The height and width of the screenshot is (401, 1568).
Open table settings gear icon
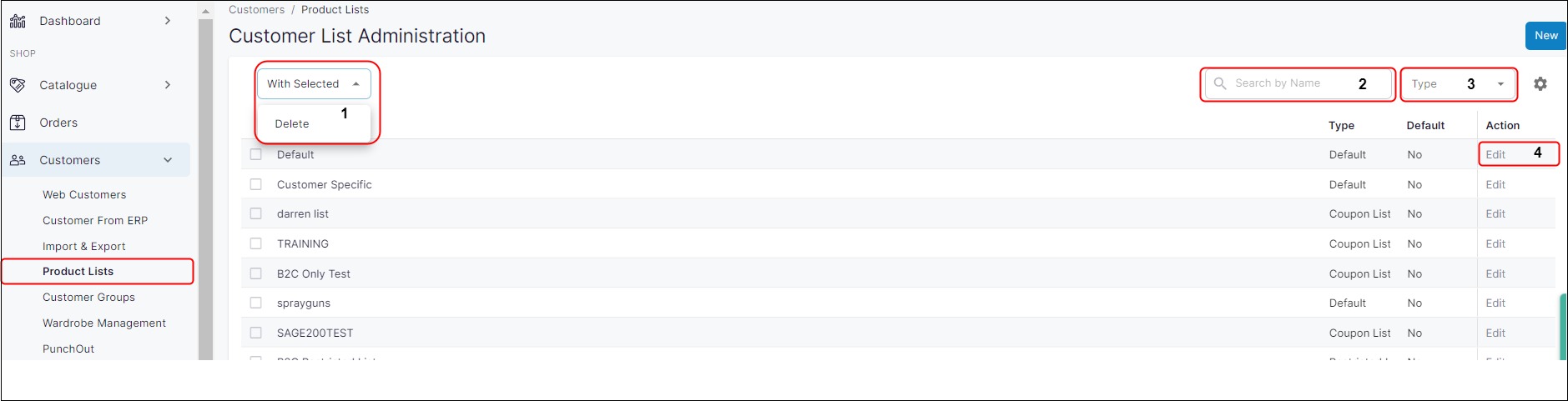[1540, 83]
